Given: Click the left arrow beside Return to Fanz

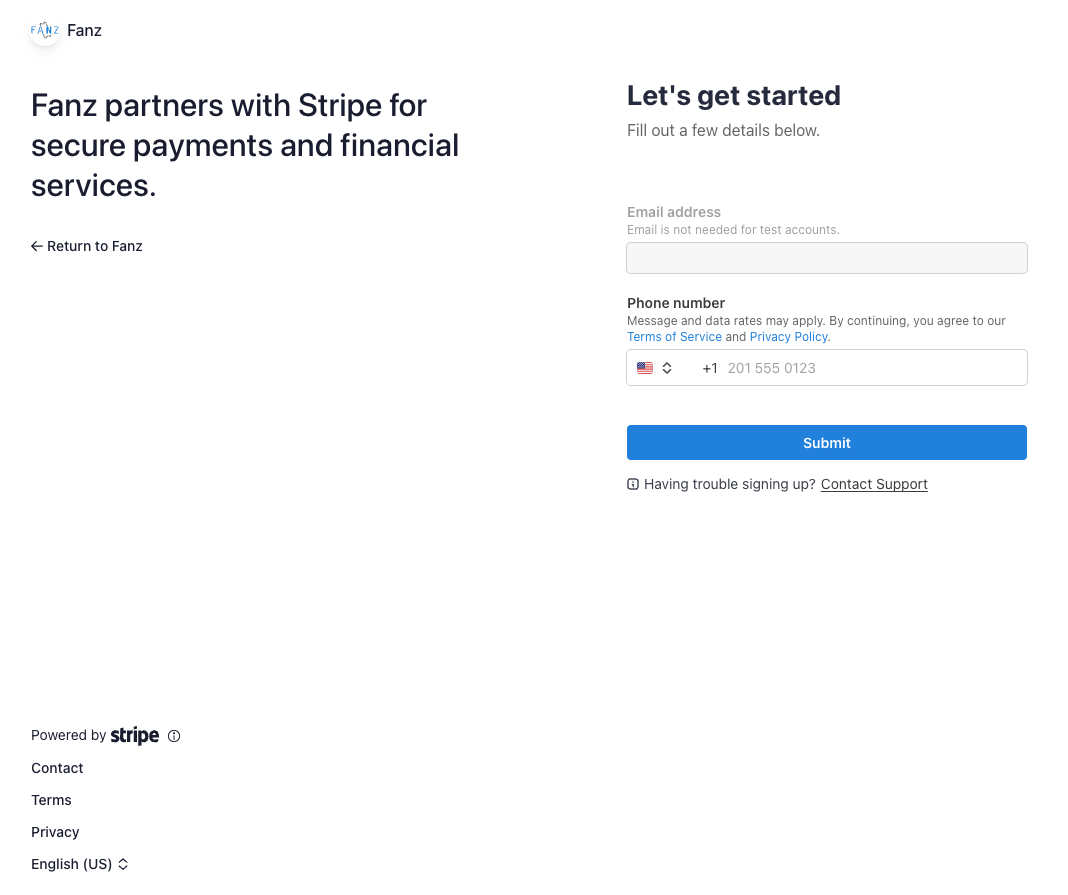Looking at the screenshot, I should 37,246.
